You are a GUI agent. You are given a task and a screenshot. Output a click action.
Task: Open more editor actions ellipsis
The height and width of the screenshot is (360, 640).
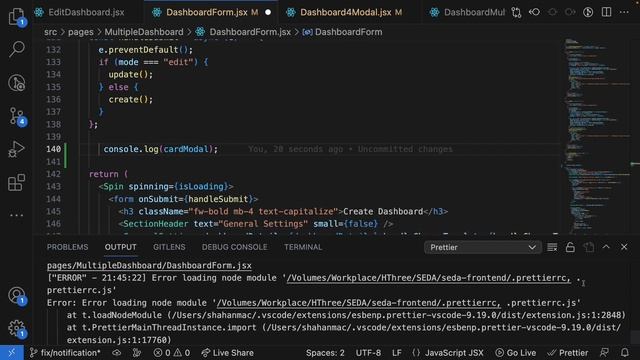[x=624, y=12]
